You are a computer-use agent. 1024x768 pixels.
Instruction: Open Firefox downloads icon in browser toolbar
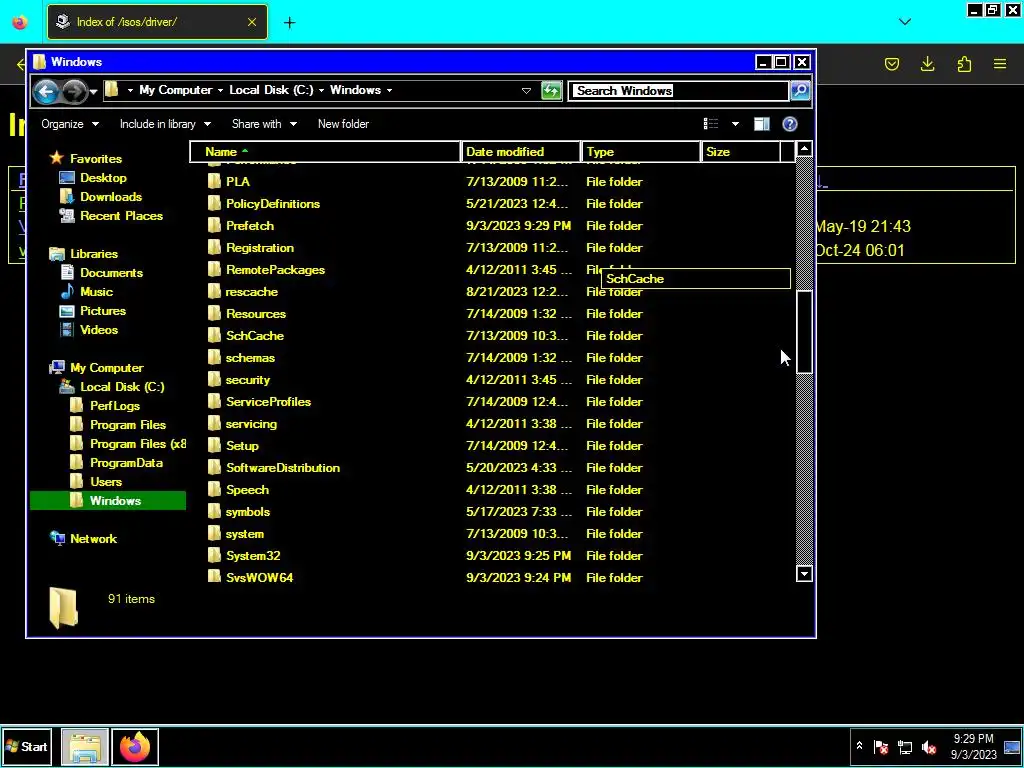click(x=927, y=64)
